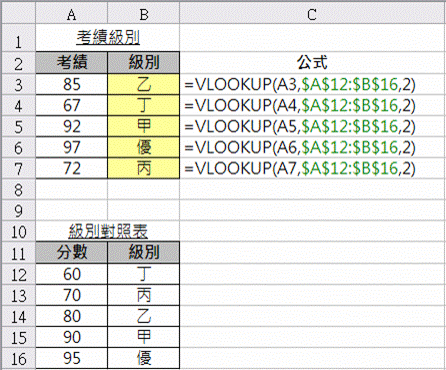Click cell A3 containing 85

72,84
